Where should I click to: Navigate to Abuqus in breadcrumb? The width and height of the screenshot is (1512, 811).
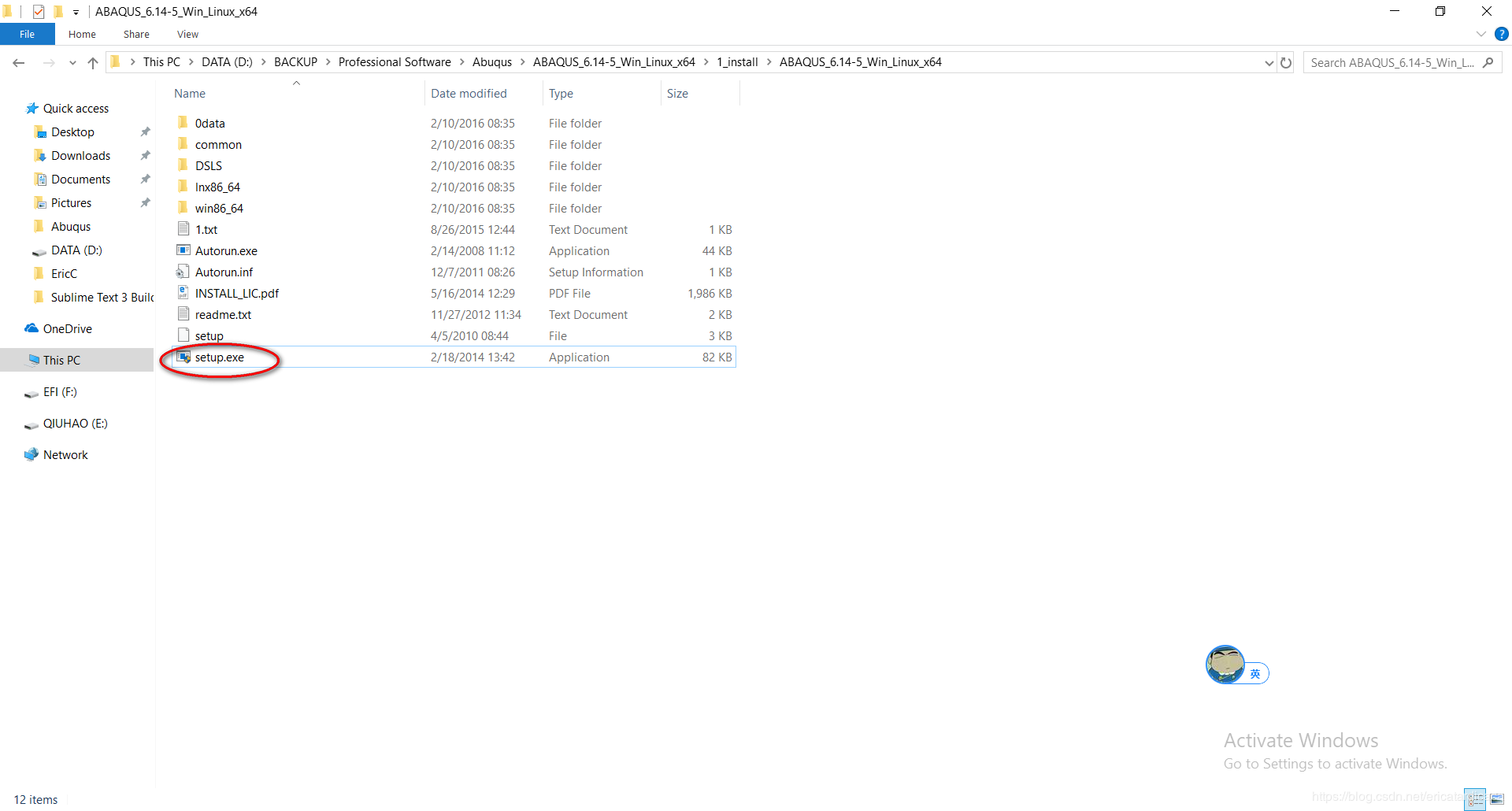tap(492, 62)
